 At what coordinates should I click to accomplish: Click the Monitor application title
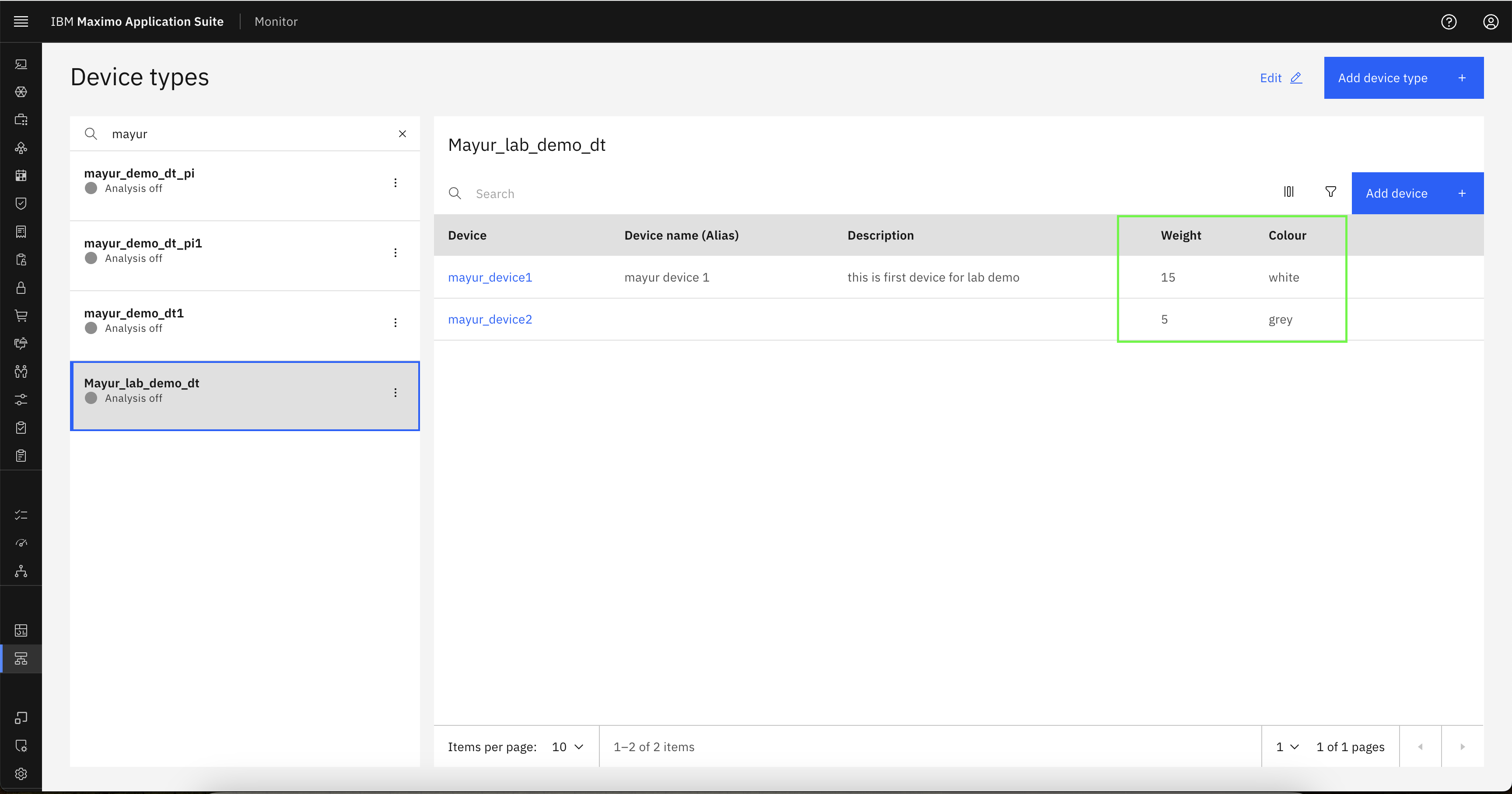pos(276,22)
